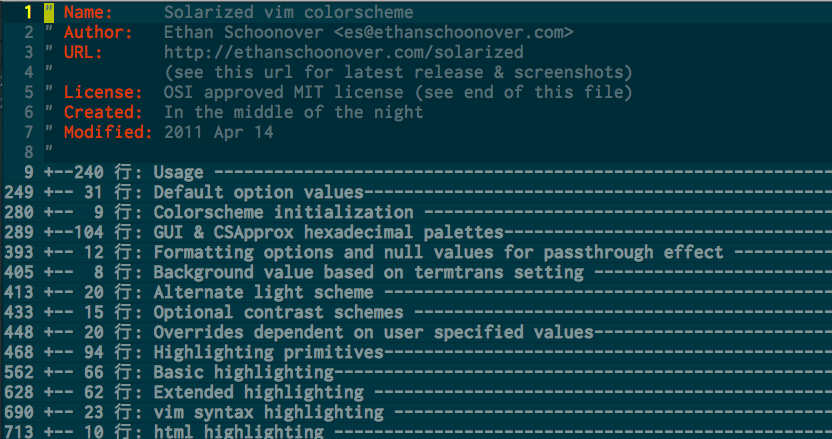Open the Basic highlighting fold
The width and height of the screenshot is (832, 439).
[438, 372]
